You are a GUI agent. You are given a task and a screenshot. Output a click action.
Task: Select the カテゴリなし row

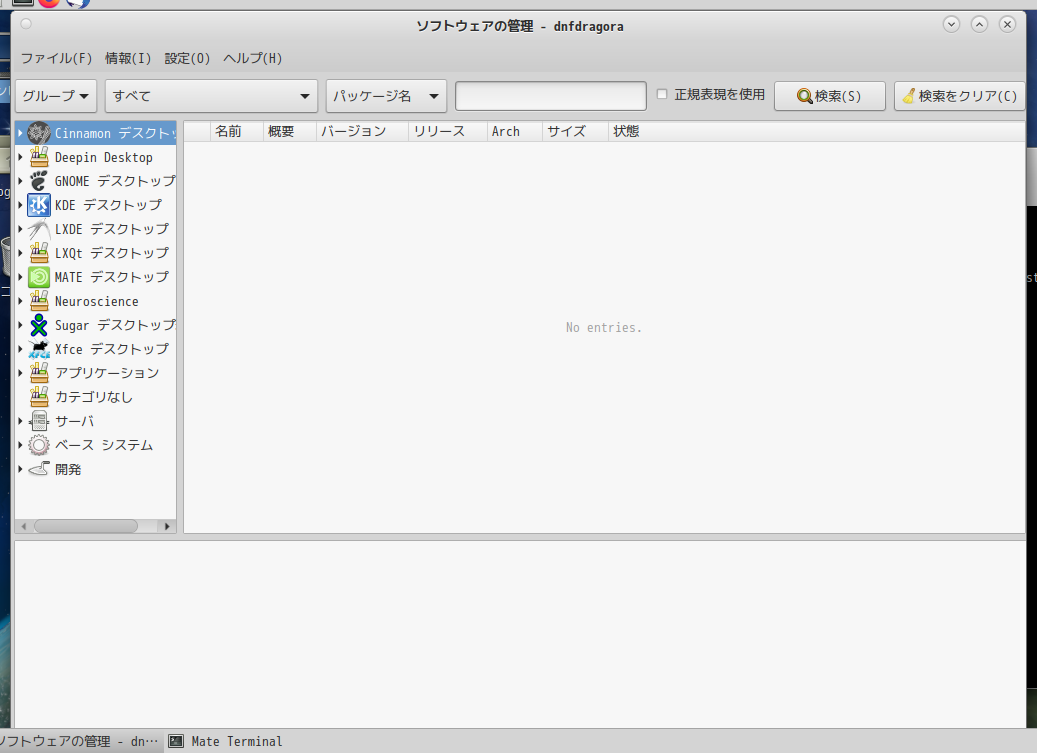(96, 397)
